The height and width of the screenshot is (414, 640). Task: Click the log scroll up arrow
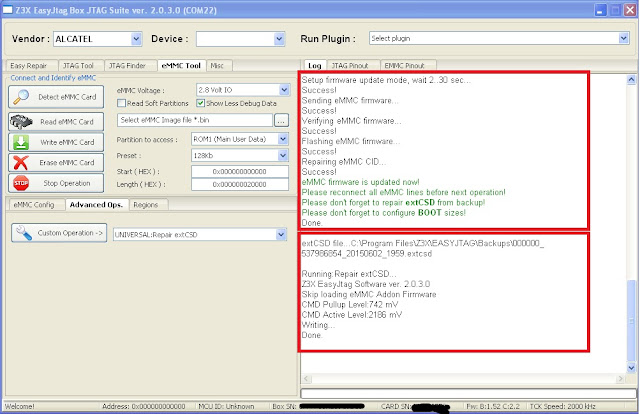point(631,80)
